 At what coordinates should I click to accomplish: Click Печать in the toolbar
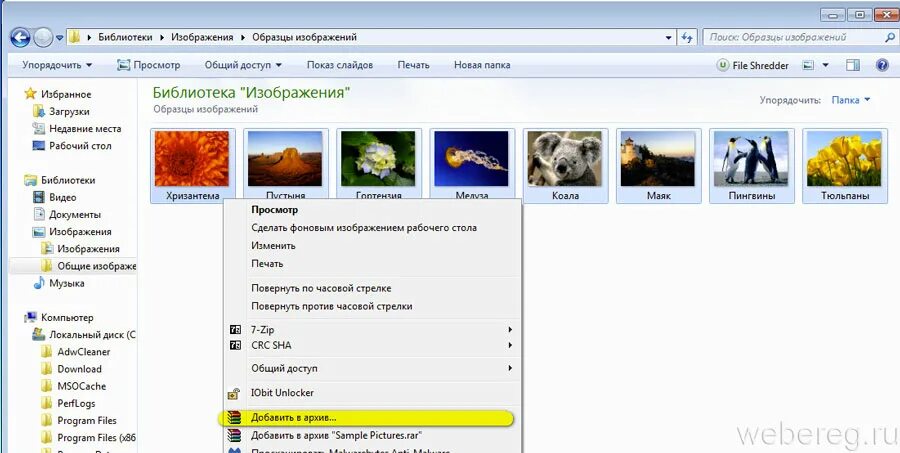[413, 65]
